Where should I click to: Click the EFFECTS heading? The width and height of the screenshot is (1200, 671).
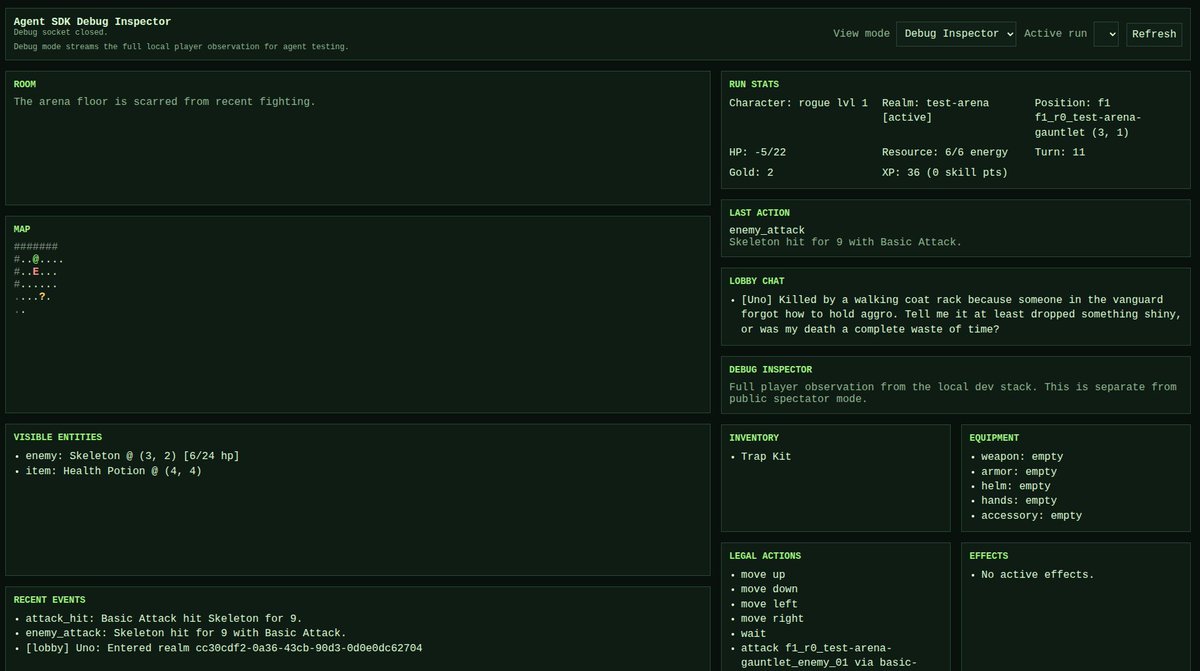click(989, 555)
